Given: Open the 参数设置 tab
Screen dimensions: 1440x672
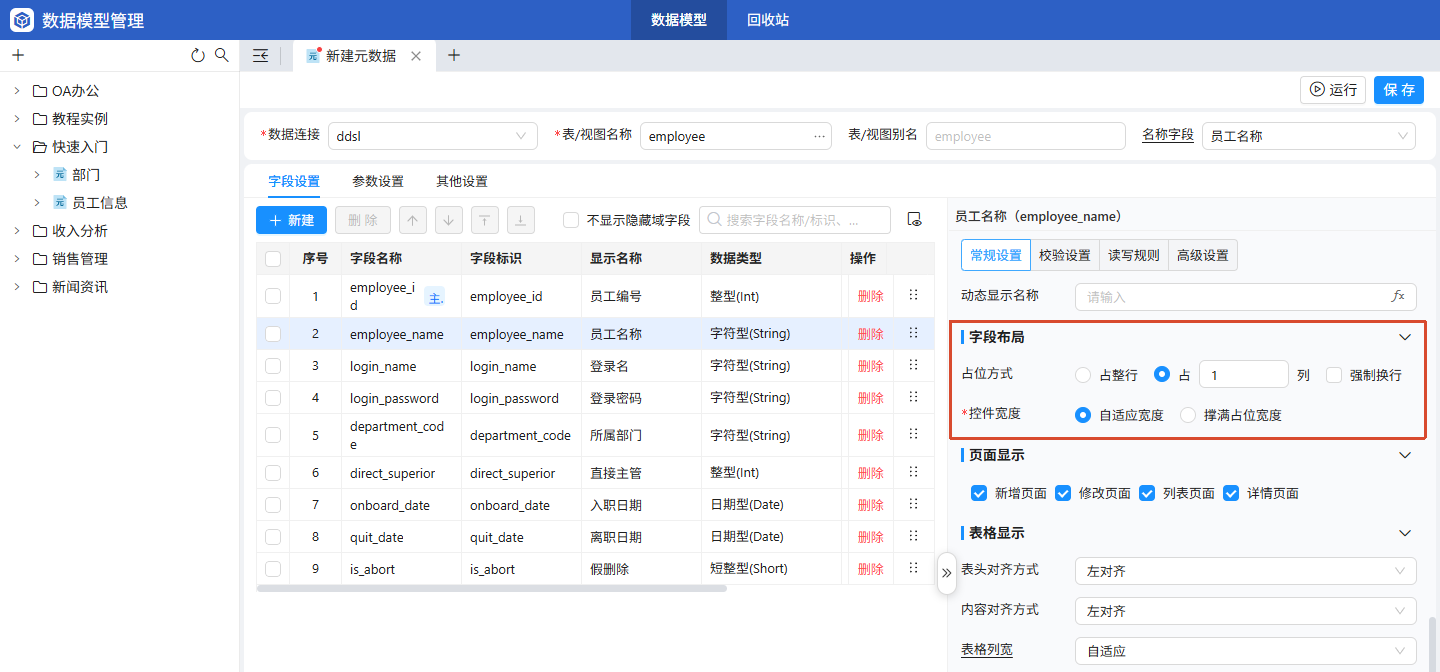Looking at the screenshot, I should (x=378, y=182).
